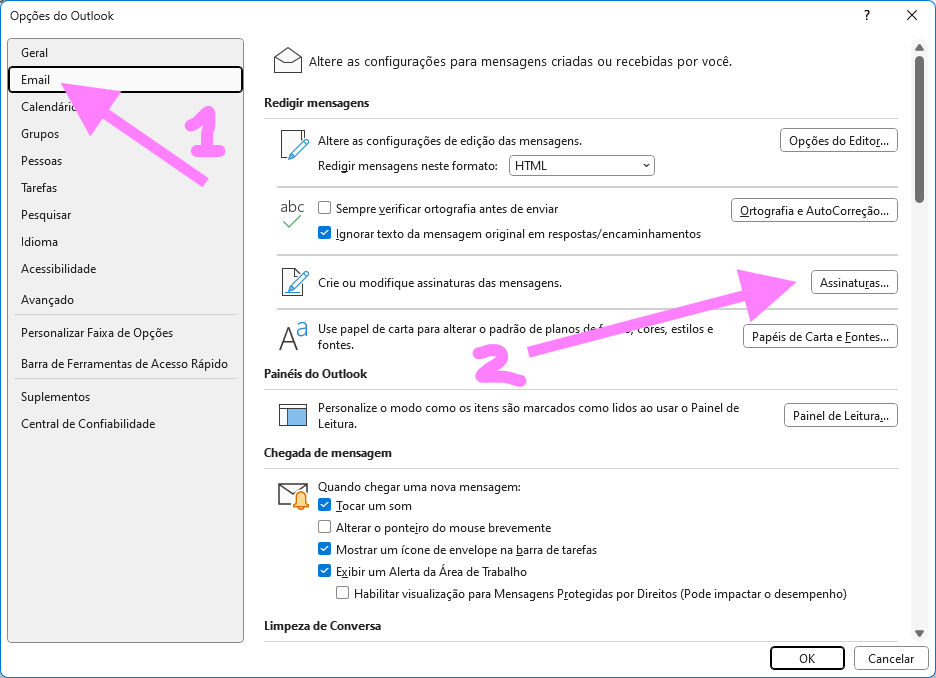This screenshot has width=936, height=678.
Task: Click the Quando chegar uma nova mensagem label
Action: click(419, 487)
